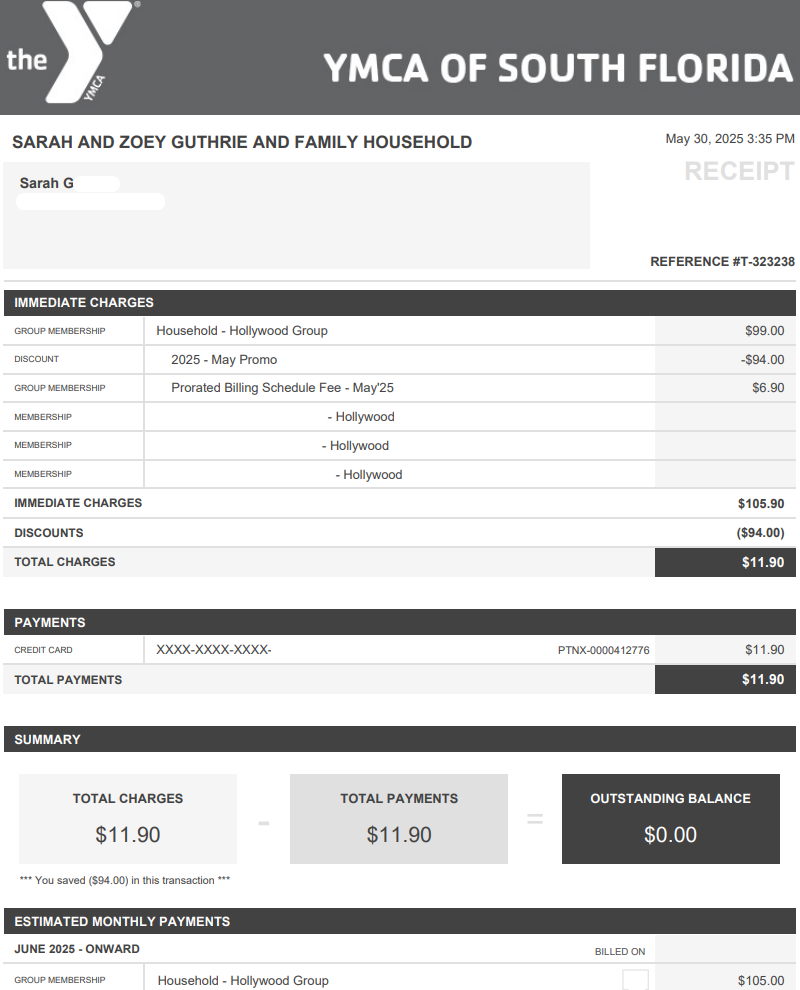Click the -$94.00 discount amount
The height and width of the screenshot is (990, 800).
tap(762, 360)
